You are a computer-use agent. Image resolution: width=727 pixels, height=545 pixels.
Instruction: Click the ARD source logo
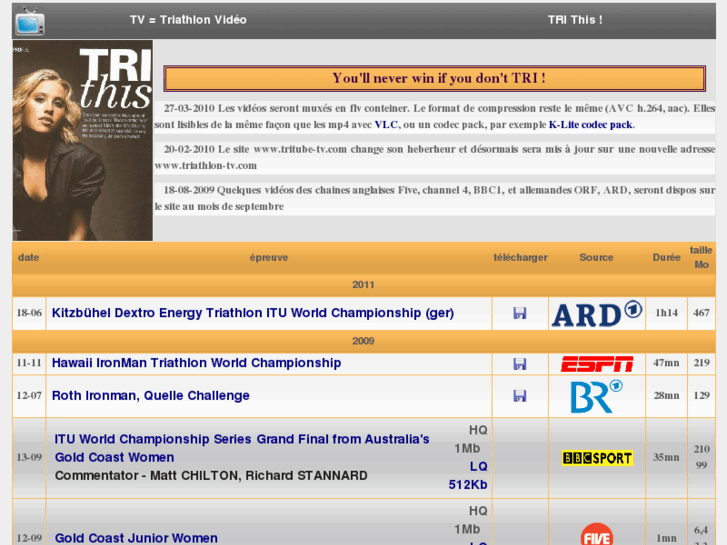pos(597,314)
